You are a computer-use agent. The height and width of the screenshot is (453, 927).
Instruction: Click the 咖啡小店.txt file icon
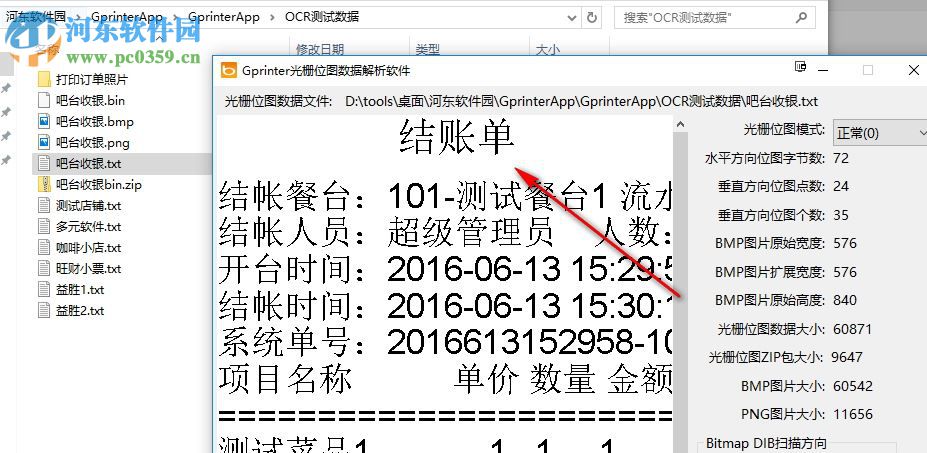tap(44, 247)
